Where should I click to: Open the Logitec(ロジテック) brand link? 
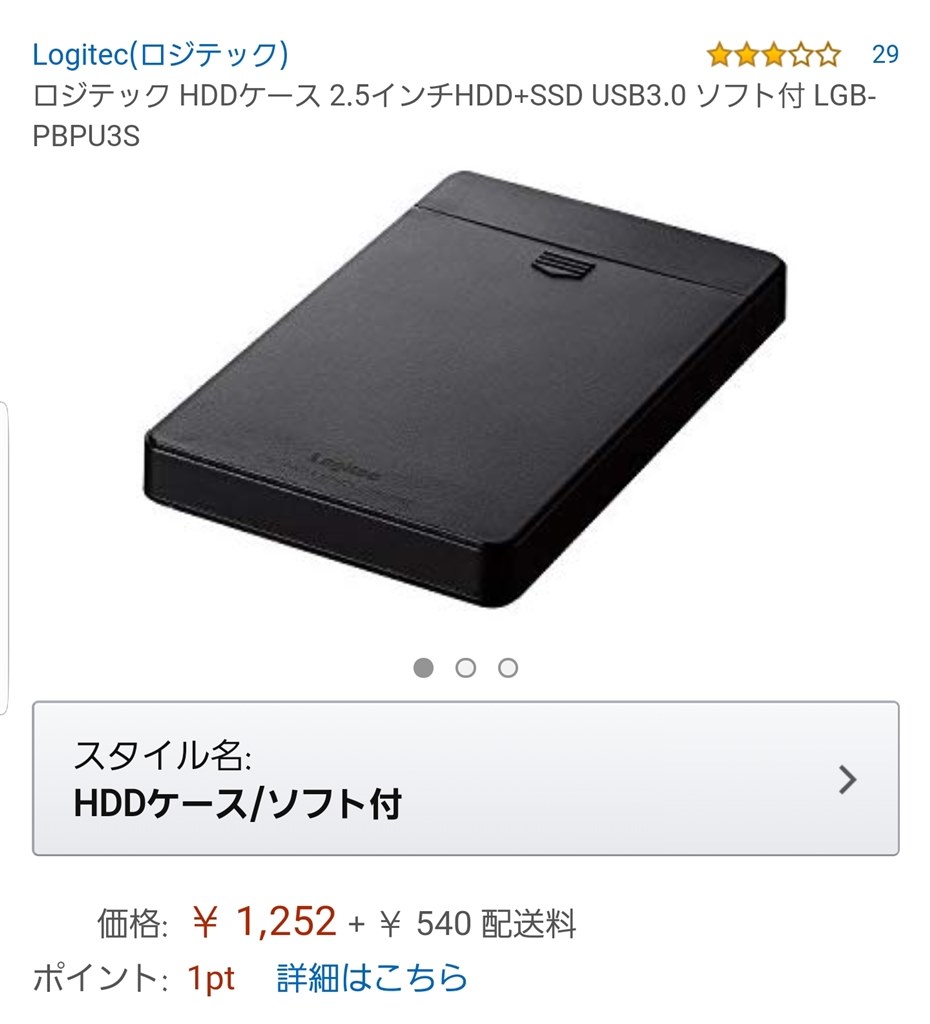tap(161, 54)
